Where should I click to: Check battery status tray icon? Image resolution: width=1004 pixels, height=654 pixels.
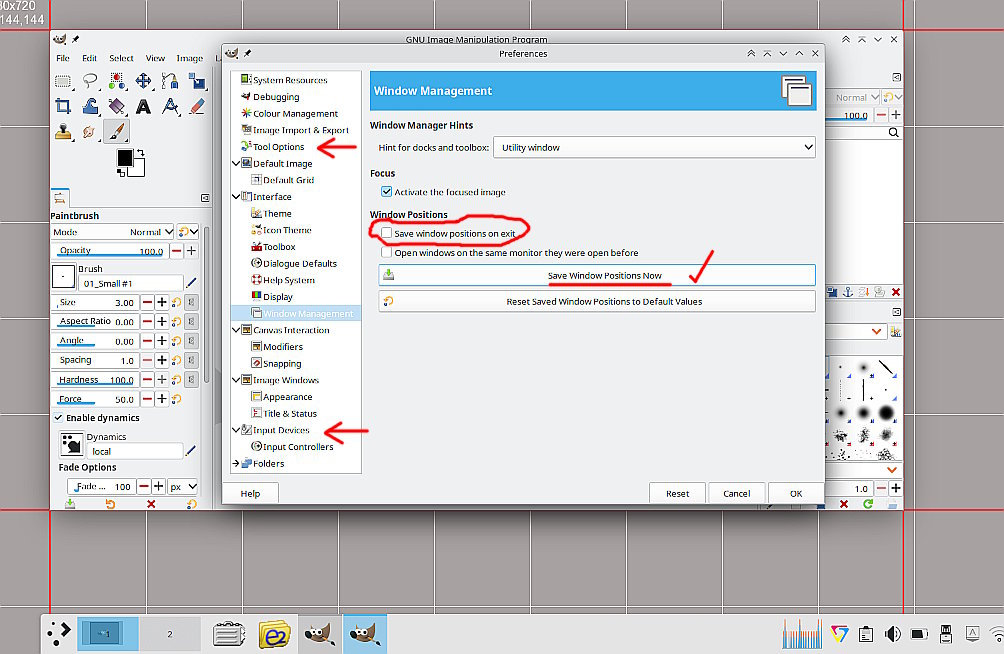(919, 634)
